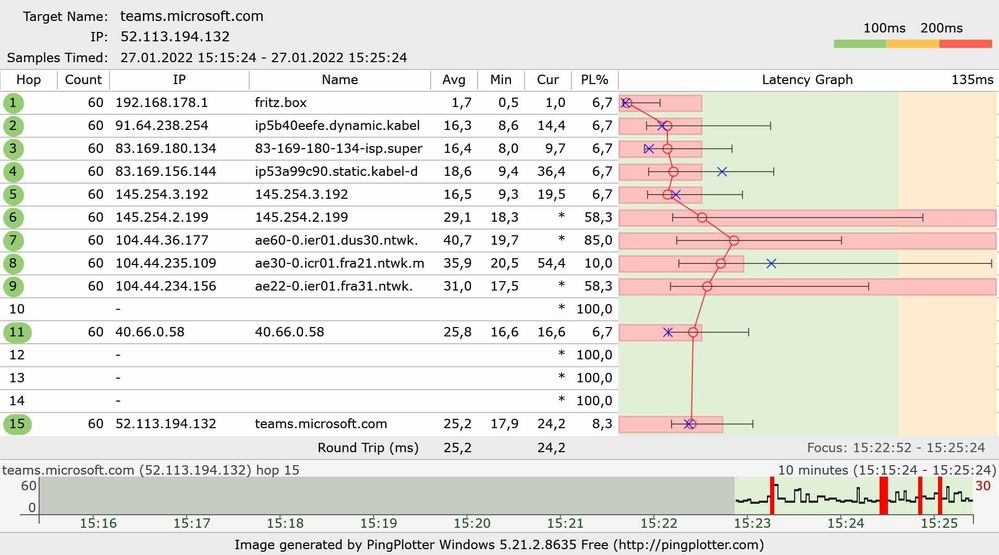
Task: Select ae60-0.ier01.dus30.ntwk. hostname
Action: 336,240
